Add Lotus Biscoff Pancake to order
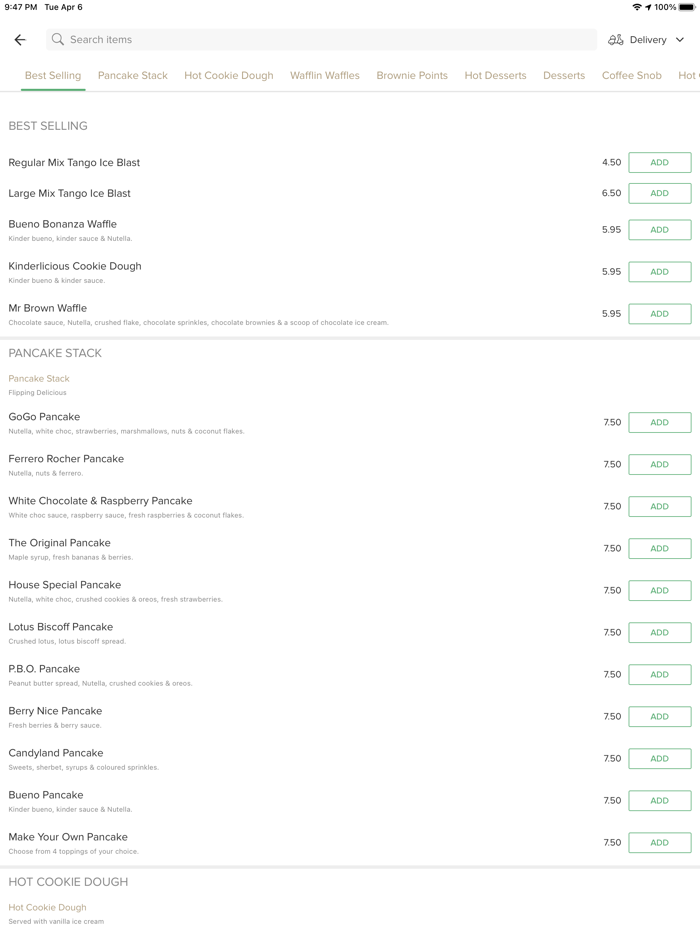Viewport: 700px width, 934px height. coord(659,633)
